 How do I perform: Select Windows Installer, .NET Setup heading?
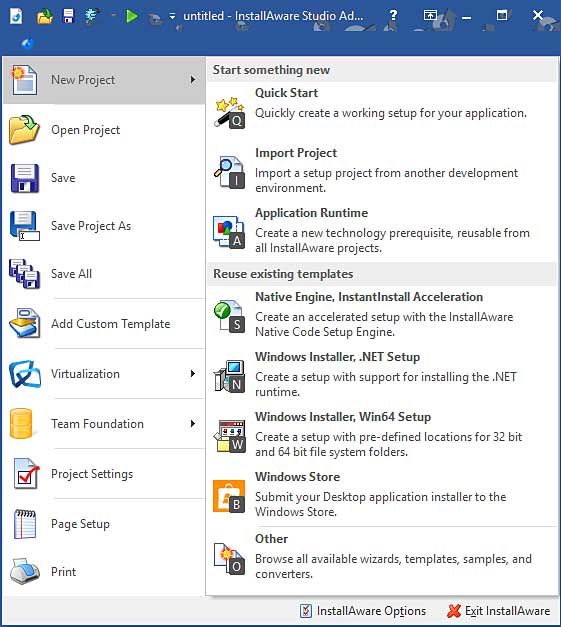click(x=337, y=357)
